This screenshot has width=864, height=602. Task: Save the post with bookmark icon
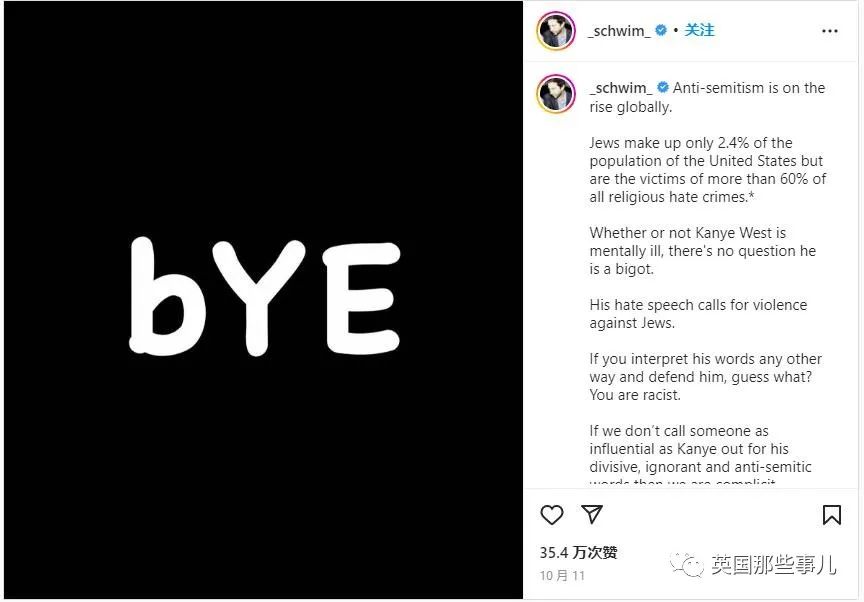pyautogui.click(x=831, y=515)
